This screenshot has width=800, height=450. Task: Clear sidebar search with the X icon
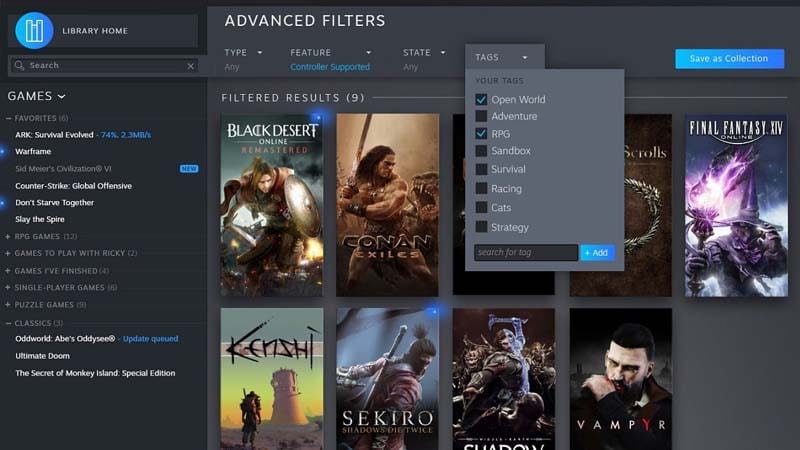click(x=190, y=66)
